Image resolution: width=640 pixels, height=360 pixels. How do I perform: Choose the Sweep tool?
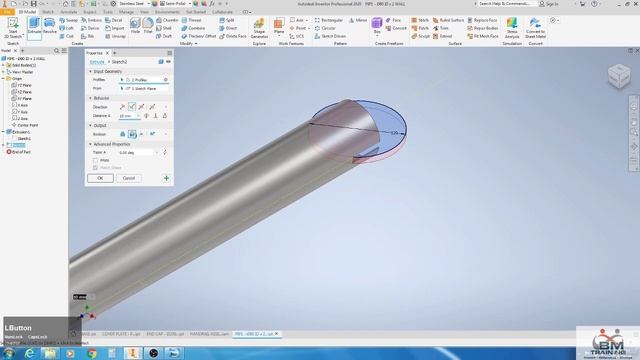click(68, 20)
